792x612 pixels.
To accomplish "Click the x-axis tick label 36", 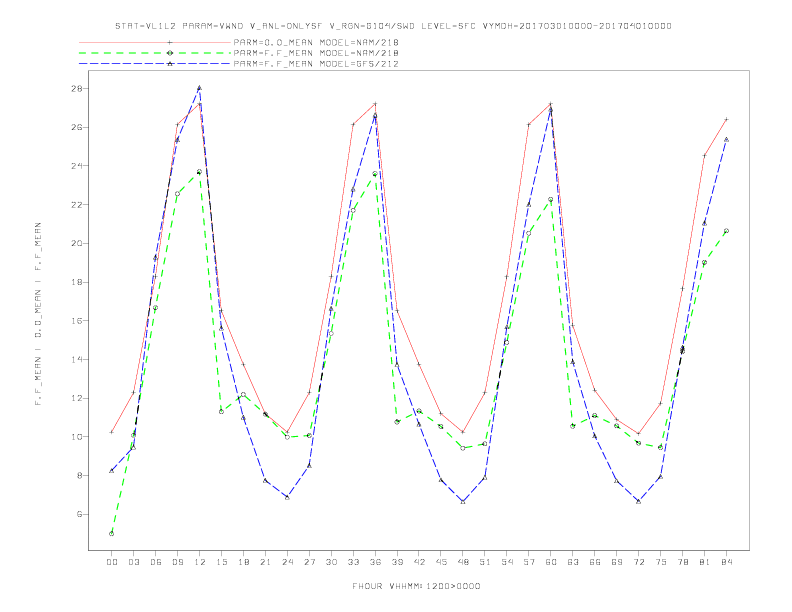I will tap(375, 562).
